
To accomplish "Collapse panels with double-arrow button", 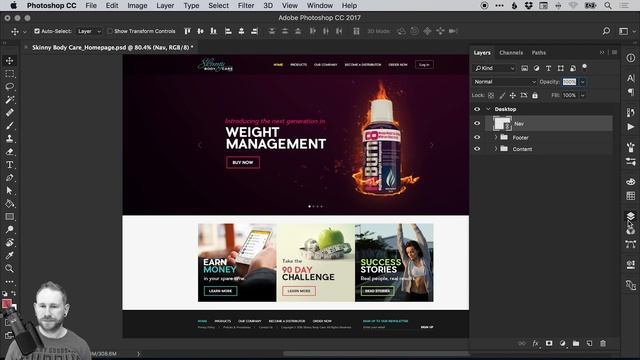I will 602,52.
